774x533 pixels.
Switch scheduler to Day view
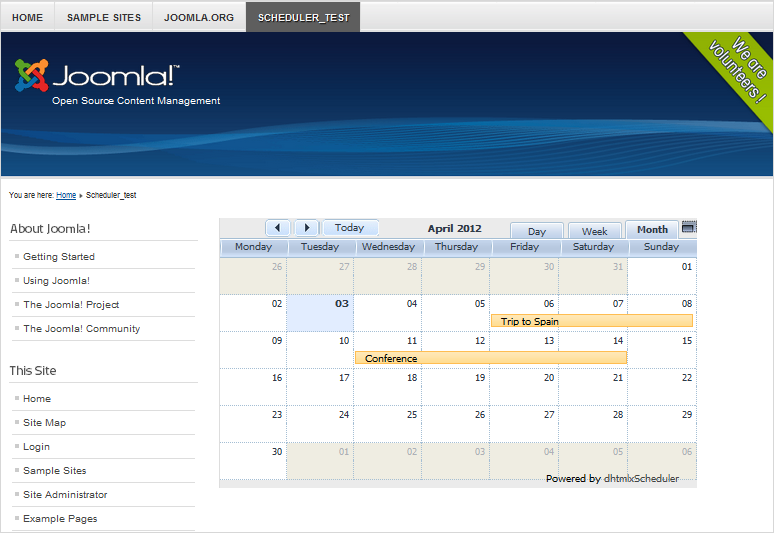pos(537,231)
